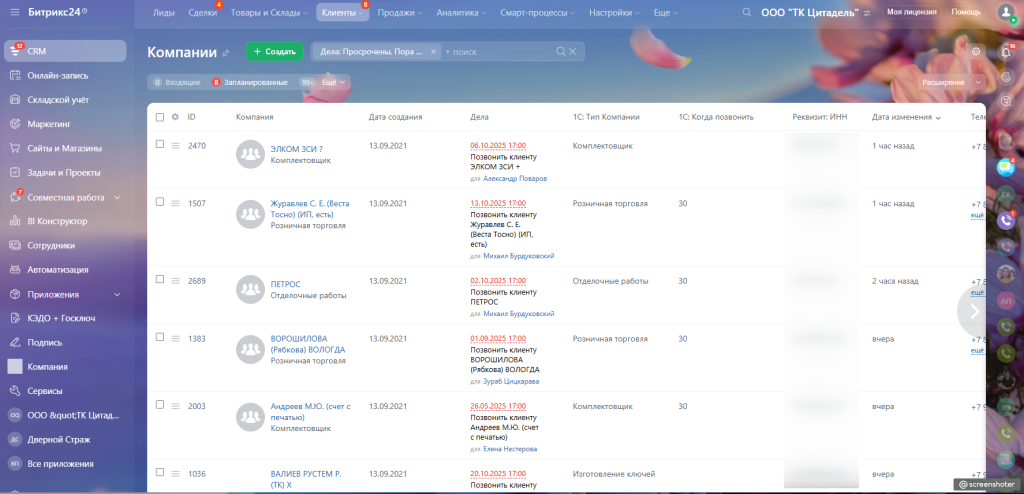Open the user profile avatar
Screen dimensions: 1024x494
(x=1005, y=12)
